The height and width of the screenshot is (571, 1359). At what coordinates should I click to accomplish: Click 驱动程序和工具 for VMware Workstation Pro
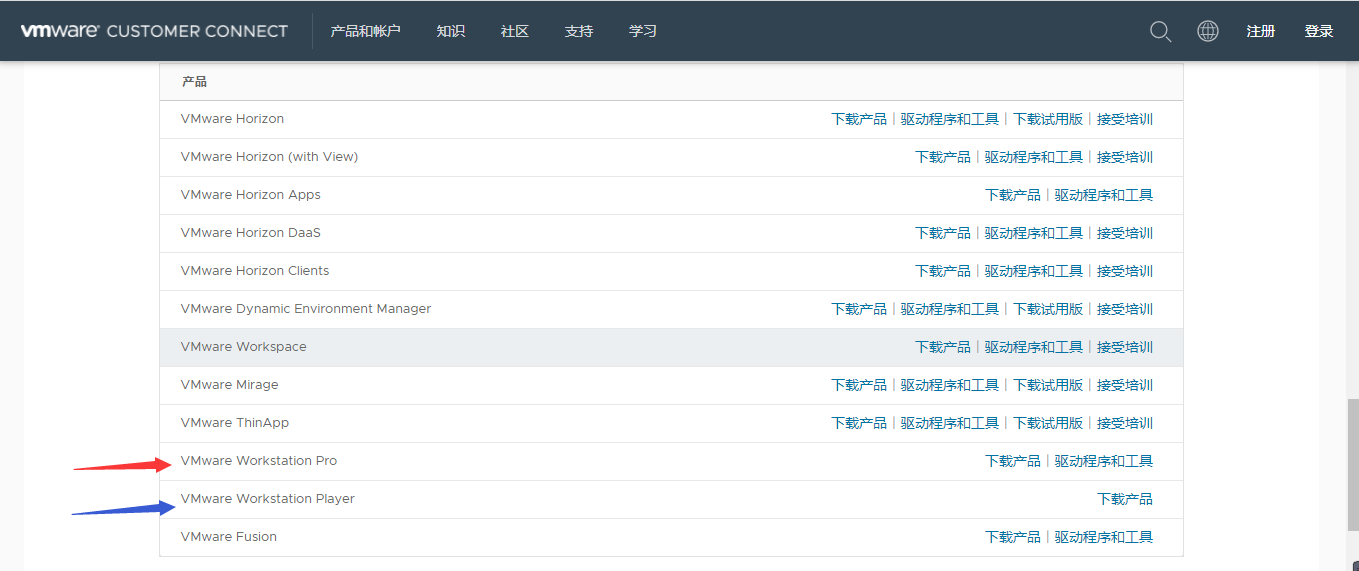(1104, 461)
